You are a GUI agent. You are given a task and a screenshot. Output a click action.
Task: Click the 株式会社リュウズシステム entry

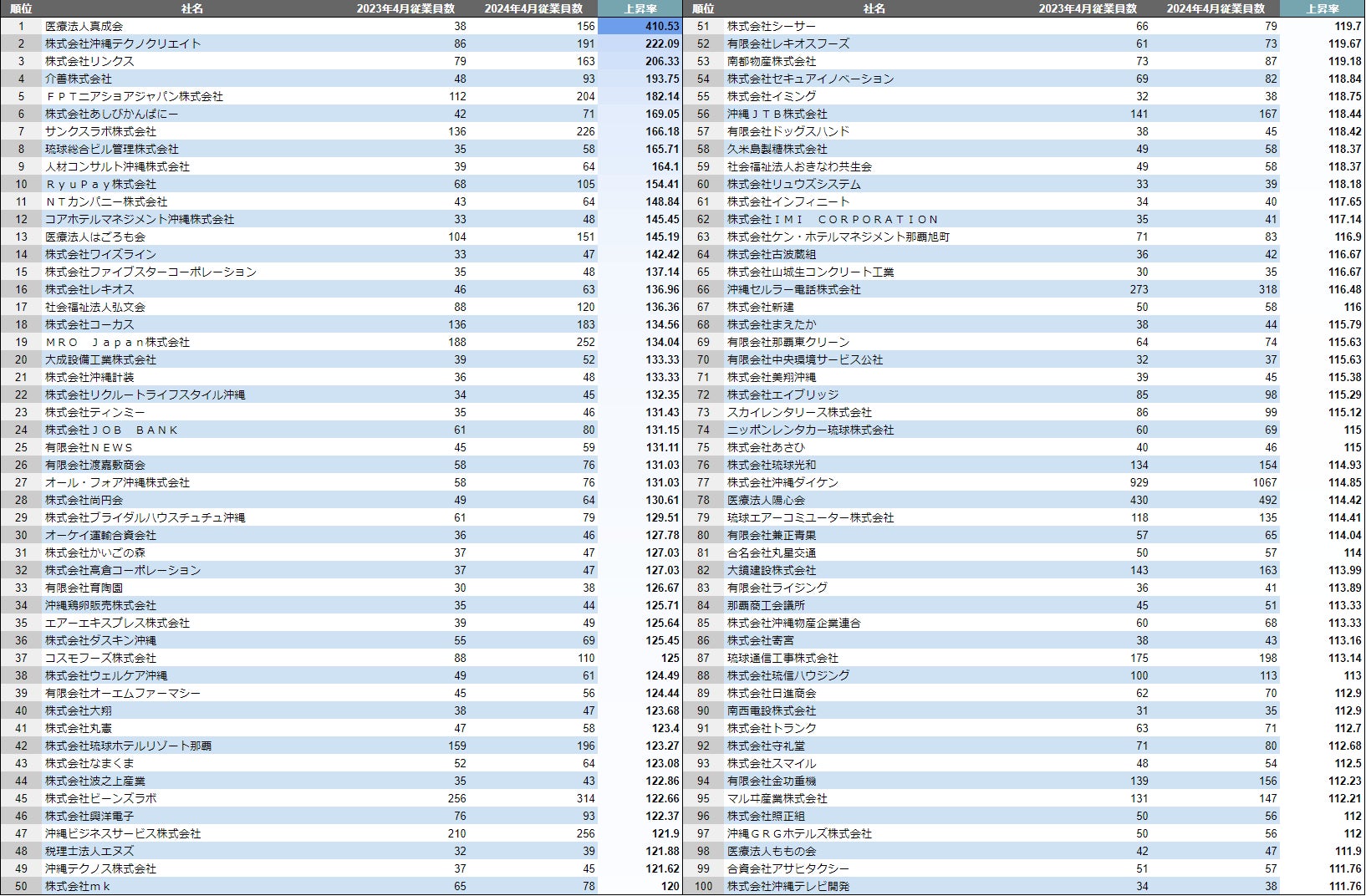click(x=794, y=184)
